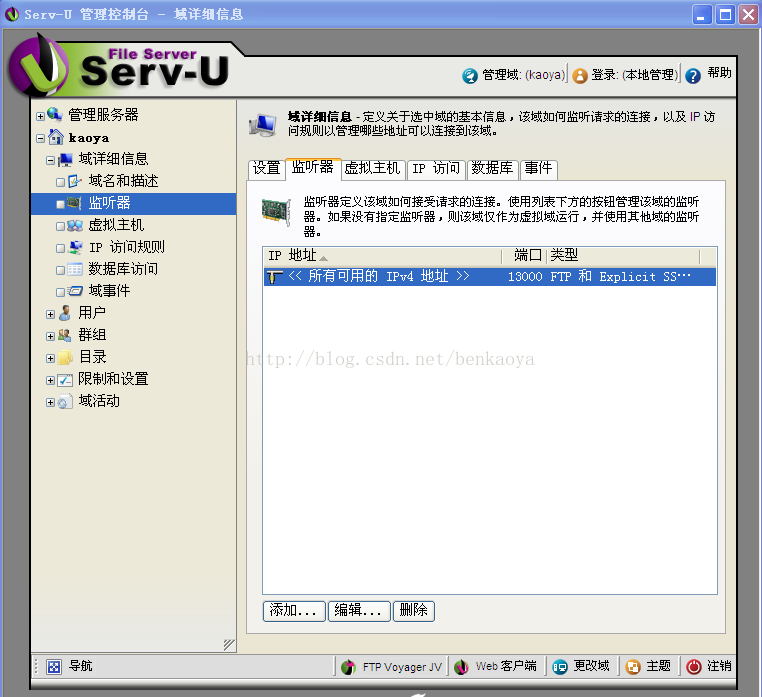Collapse the kaoya domain node
Screen dimensions: 762x697
click(x=40, y=139)
